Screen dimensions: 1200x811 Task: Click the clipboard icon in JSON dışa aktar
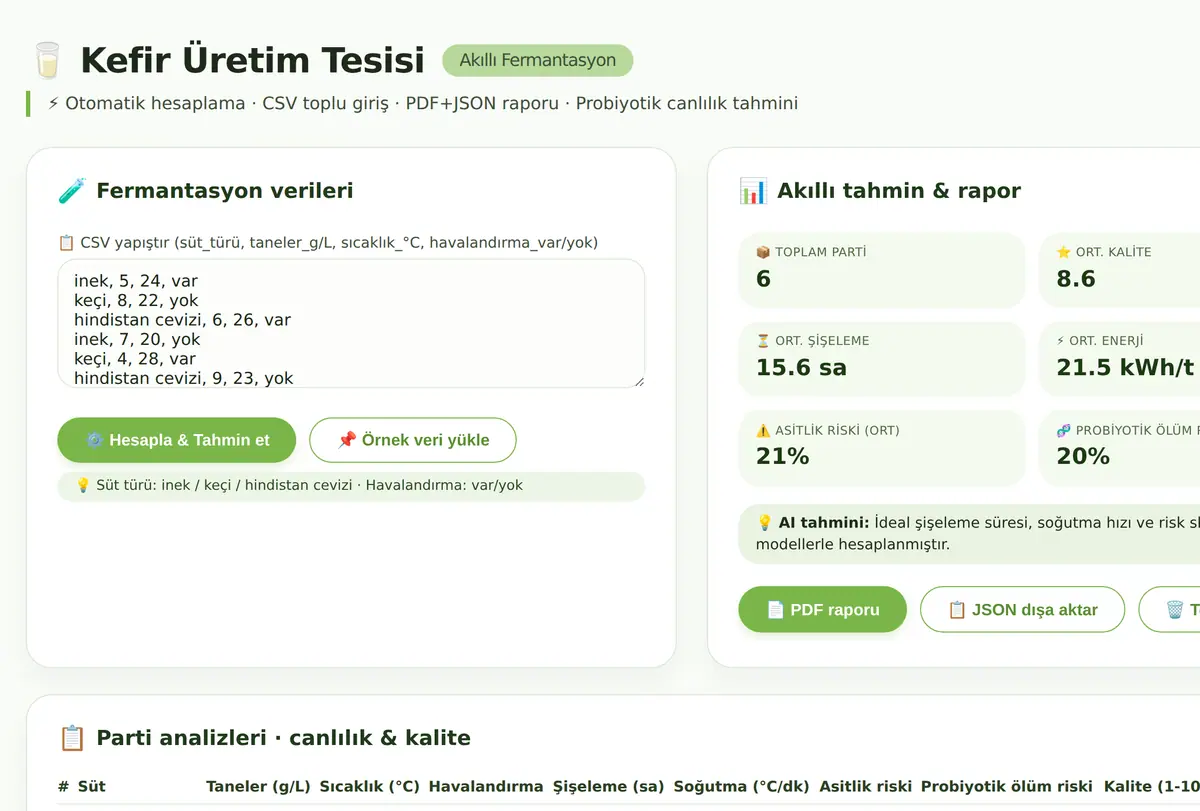coord(957,610)
